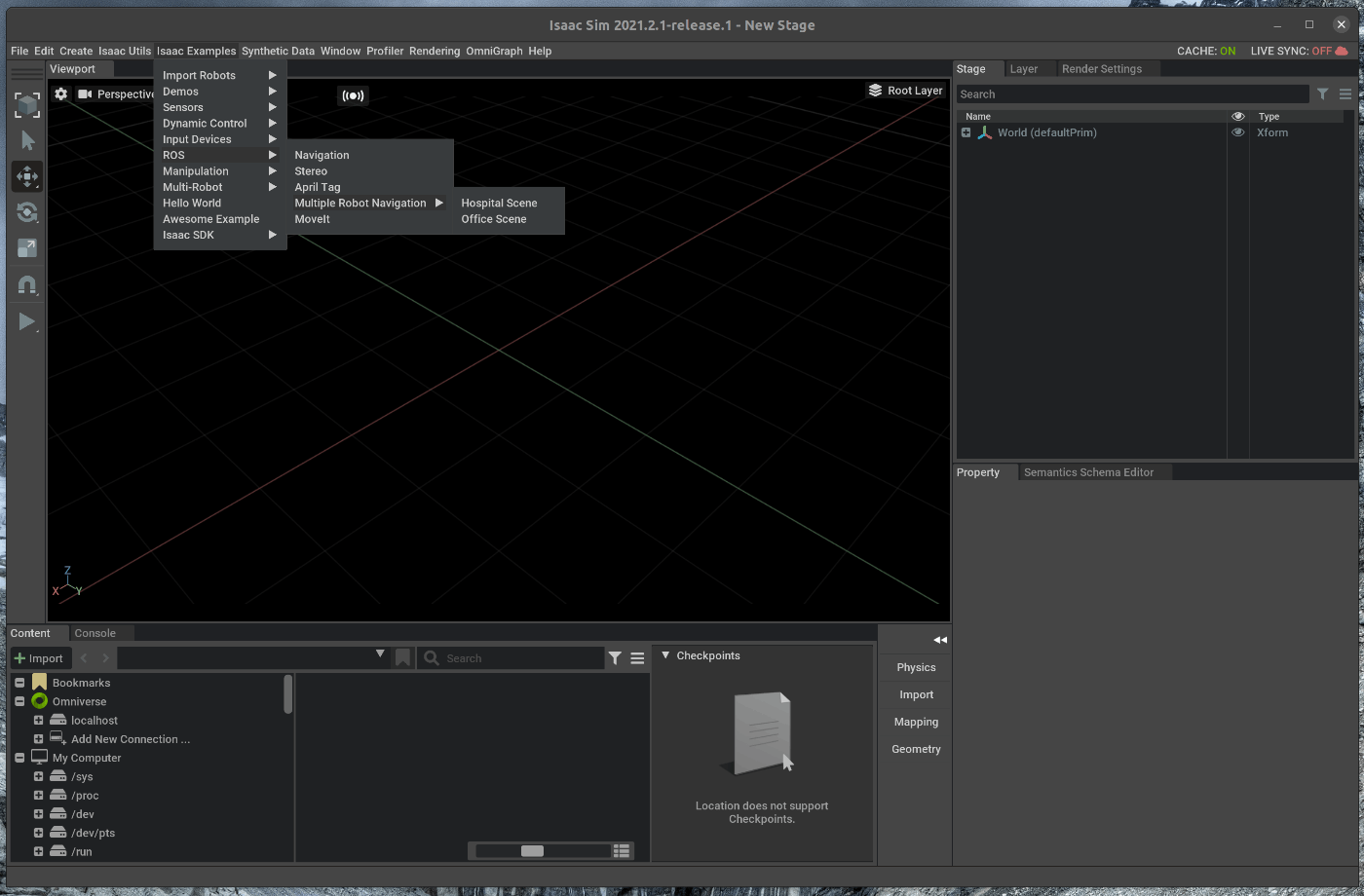Toggle the magnet snap tool
Screen dimensions: 1364x896
tap(27, 285)
